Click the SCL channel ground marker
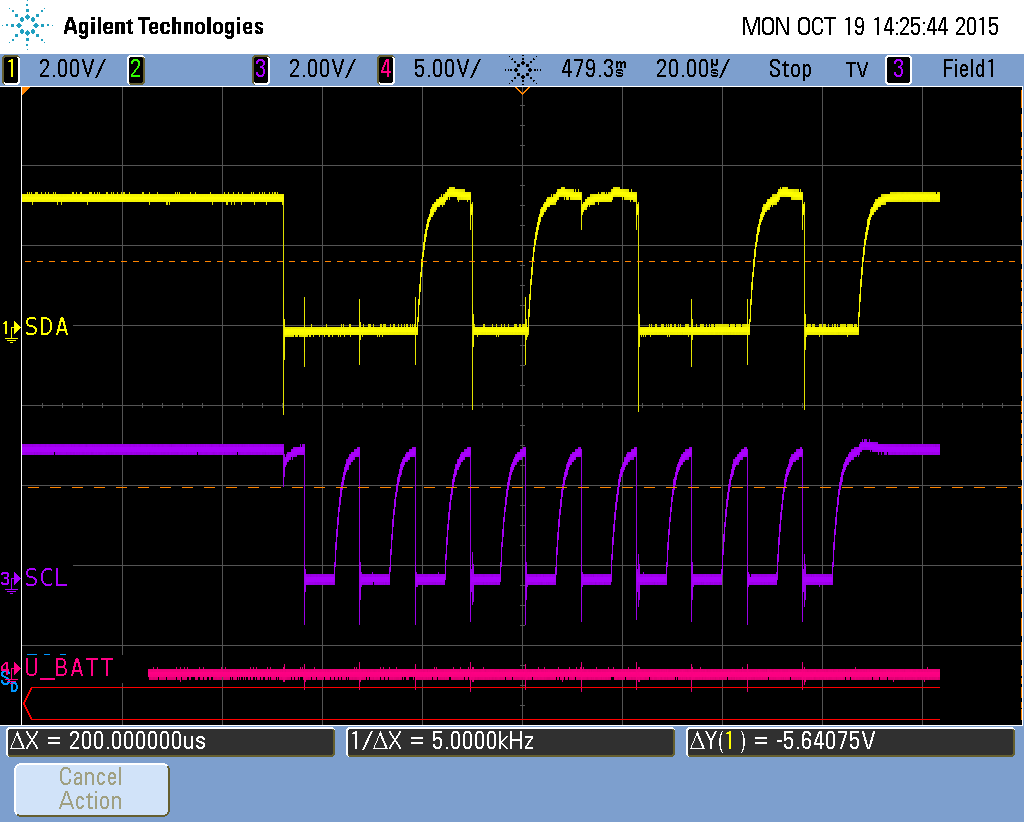 click(11, 579)
